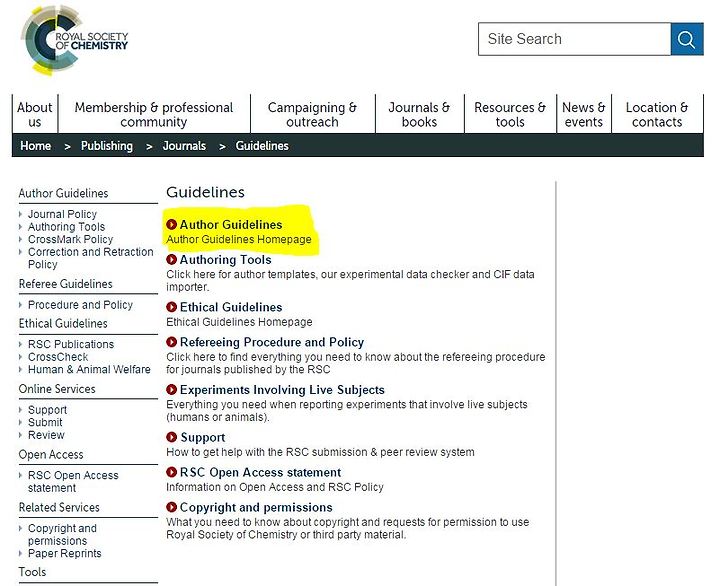The image size is (720, 586).
Task: Open the Support main heading link
Action: tap(203, 438)
